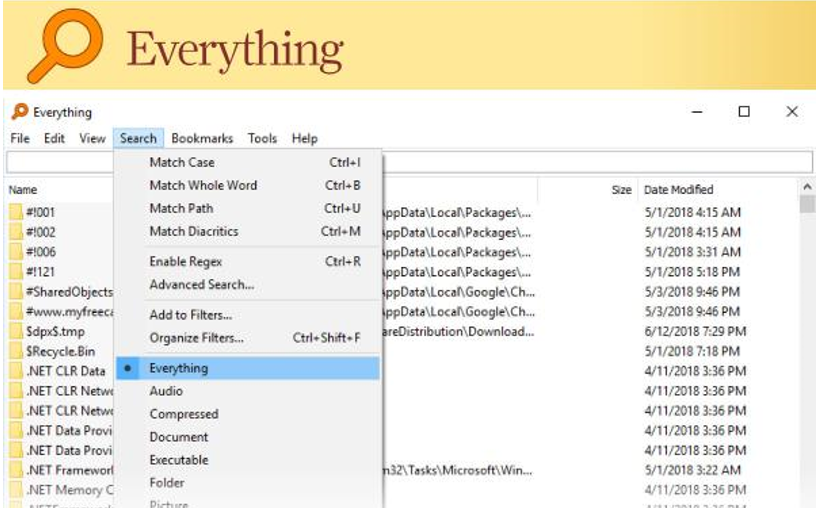Viewport: 819px width, 508px height.
Task: Choose Add to Filters
Action: [248, 315]
